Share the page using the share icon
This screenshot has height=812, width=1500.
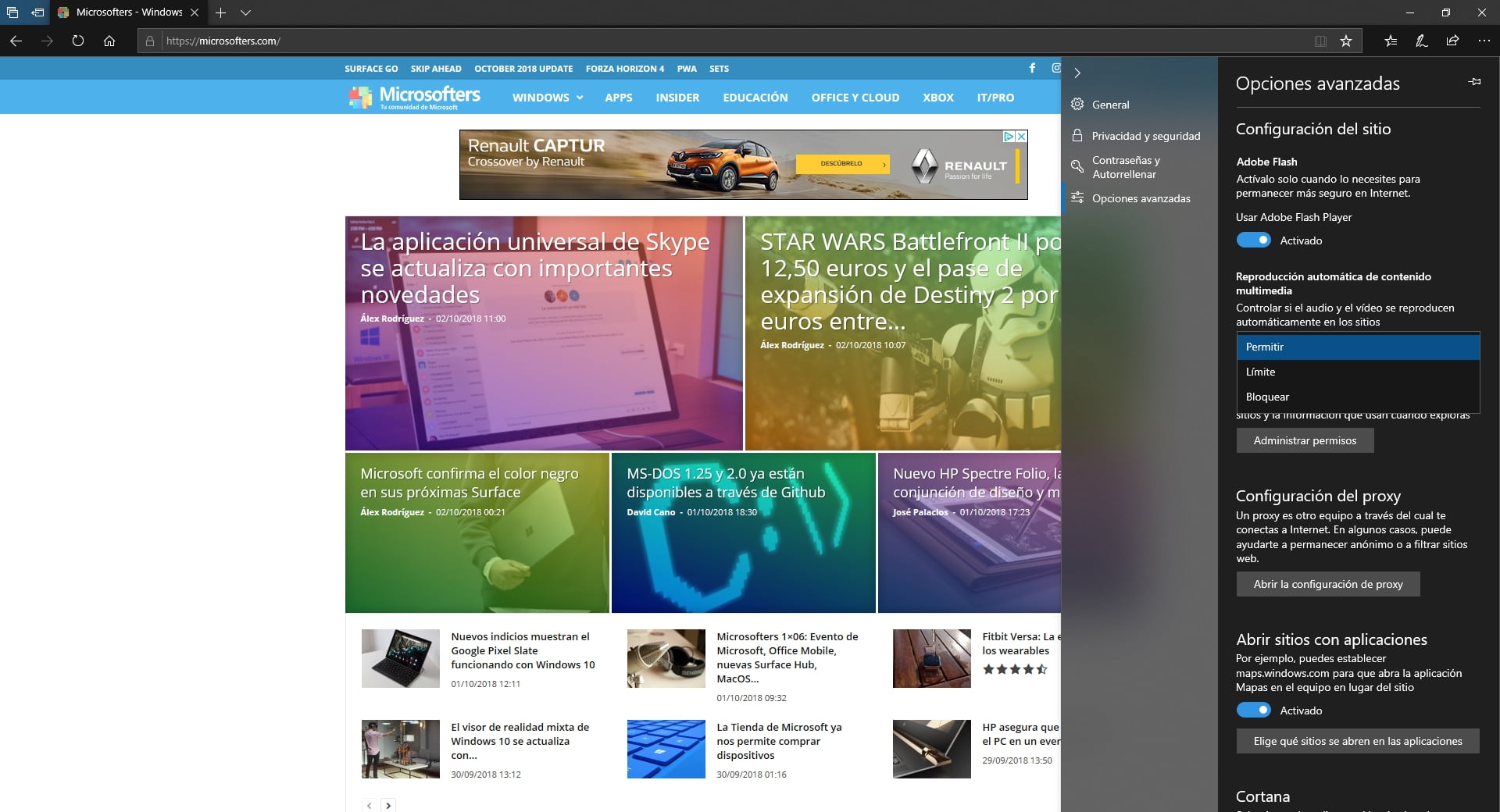[x=1453, y=41]
